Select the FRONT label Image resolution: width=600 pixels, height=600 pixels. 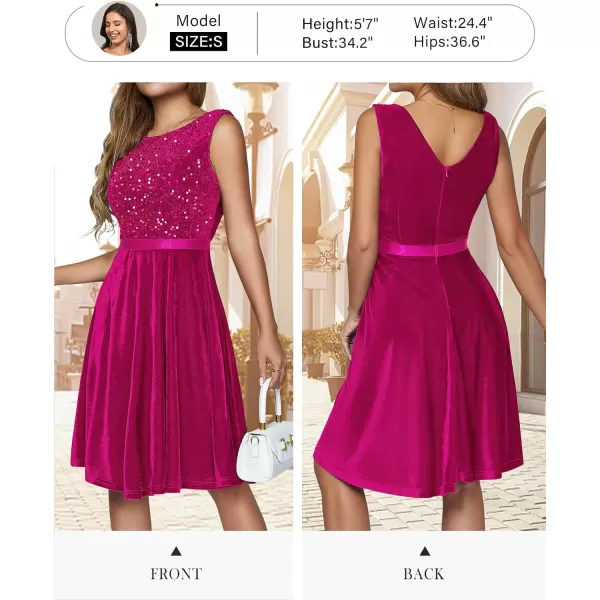point(176,574)
